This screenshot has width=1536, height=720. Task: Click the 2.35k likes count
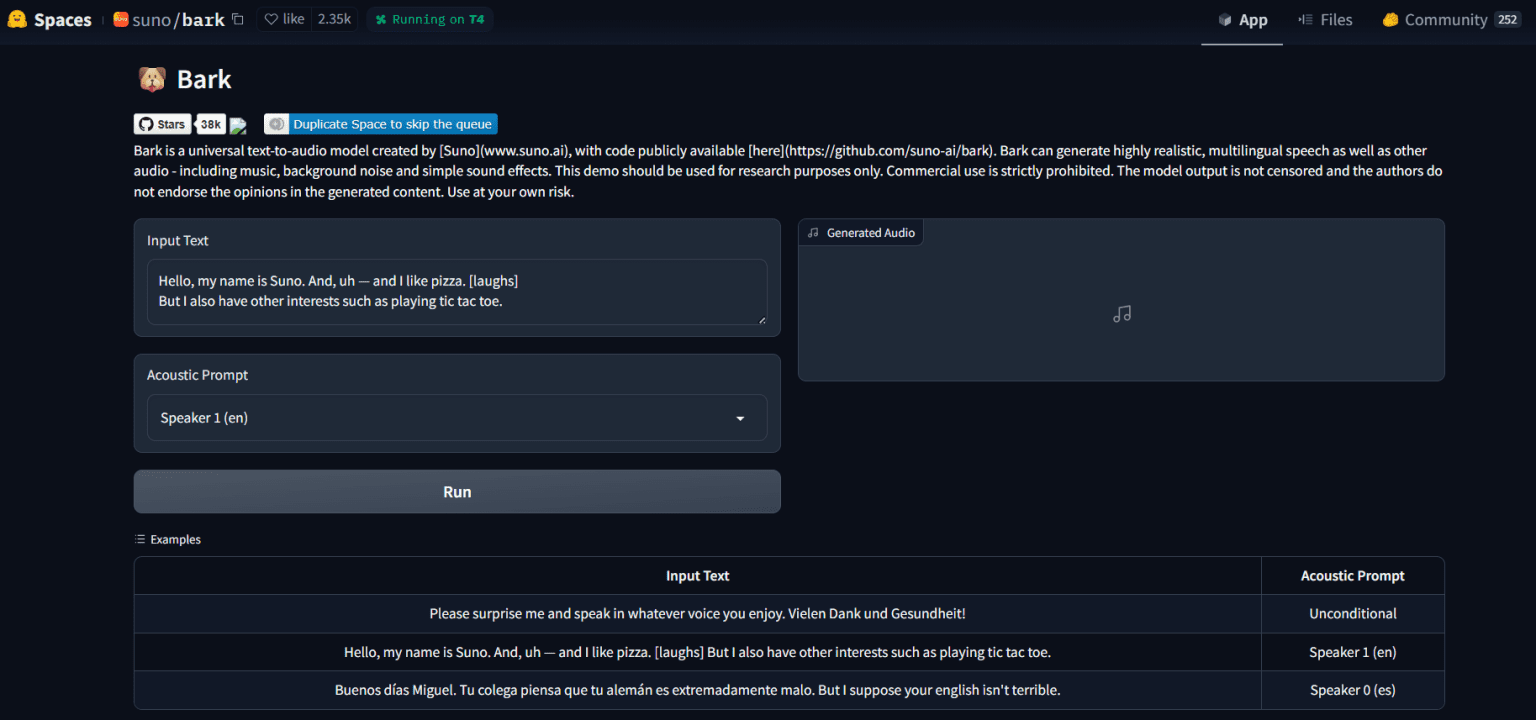click(334, 19)
